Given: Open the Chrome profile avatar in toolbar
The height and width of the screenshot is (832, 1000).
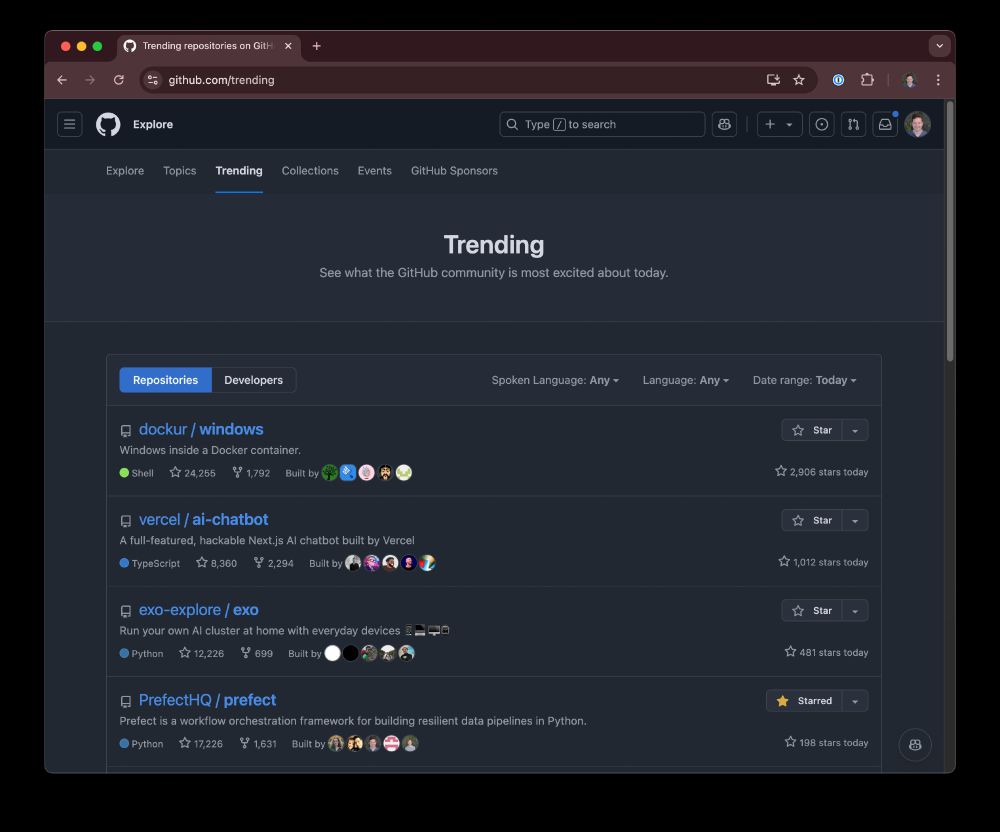Looking at the screenshot, I should pyautogui.click(x=909, y=80).
